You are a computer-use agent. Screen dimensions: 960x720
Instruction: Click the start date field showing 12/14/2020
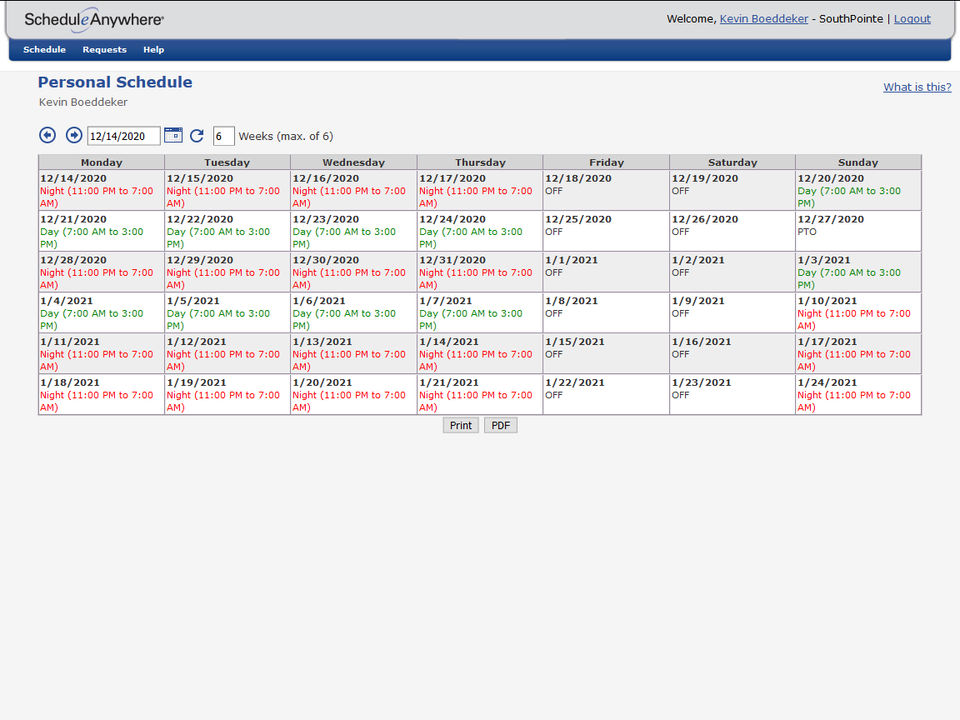(124, 136)
